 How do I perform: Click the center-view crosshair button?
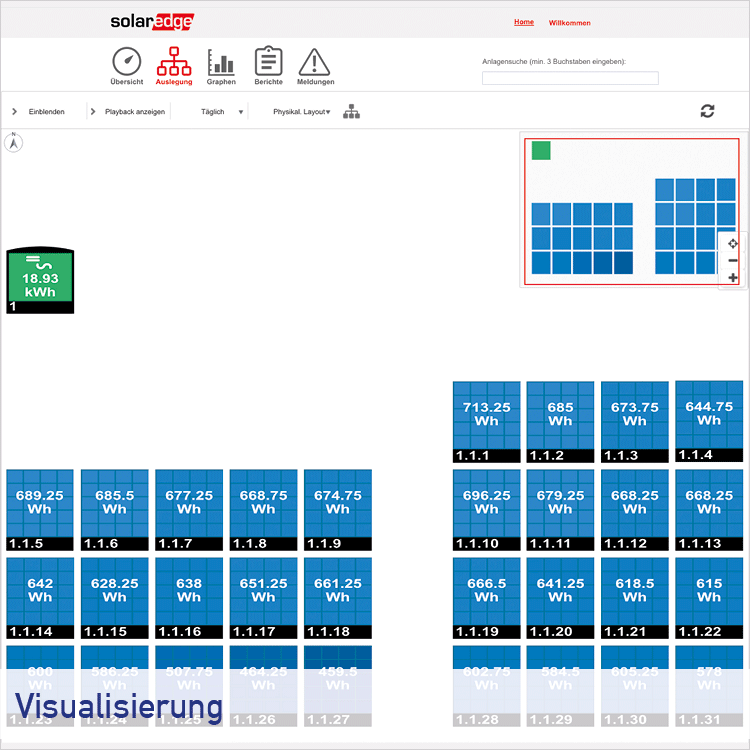pyautogui.click(x=733, y=243)
